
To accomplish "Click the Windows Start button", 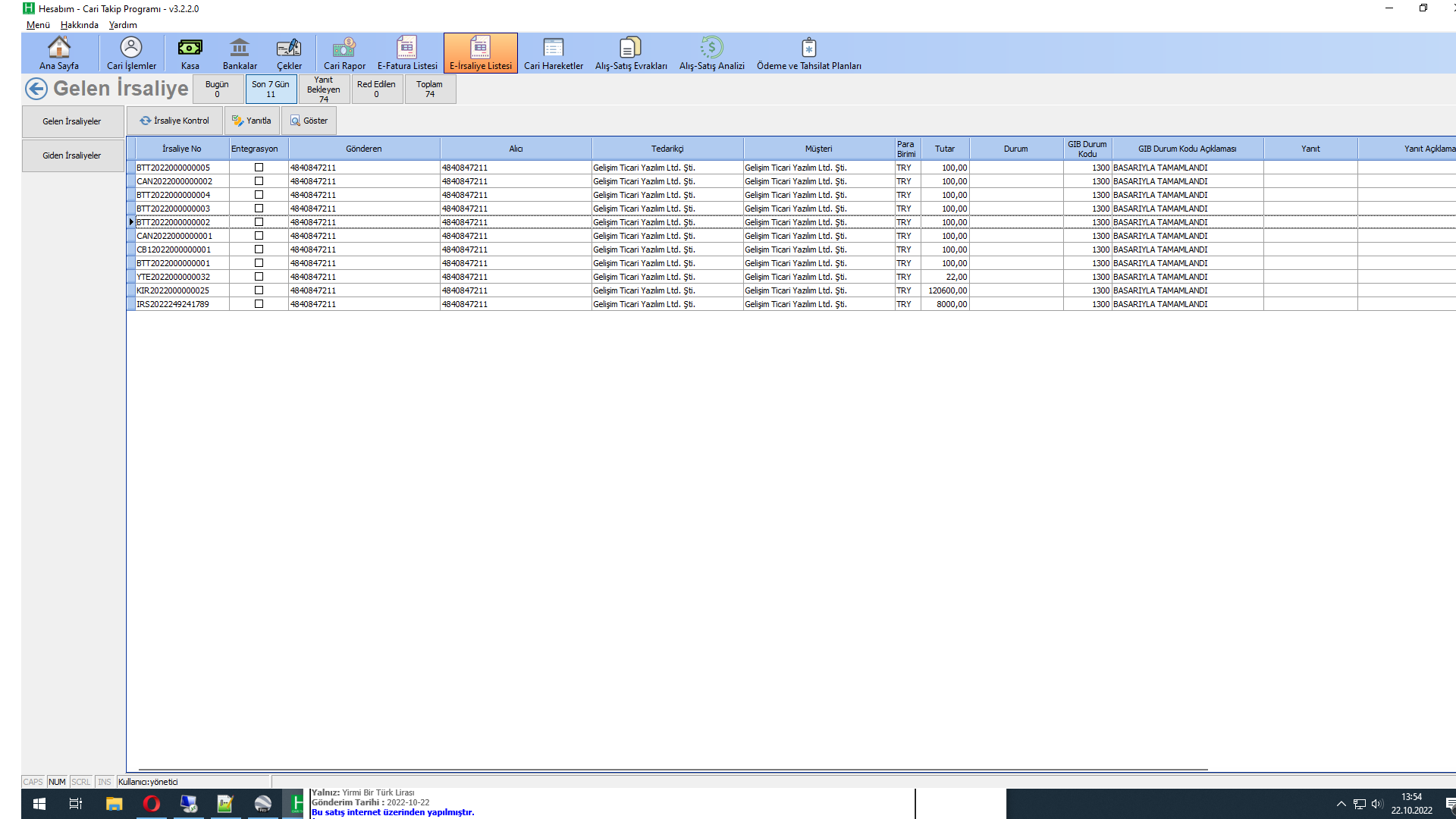I will pyautogui.click(x=39, y=804).
